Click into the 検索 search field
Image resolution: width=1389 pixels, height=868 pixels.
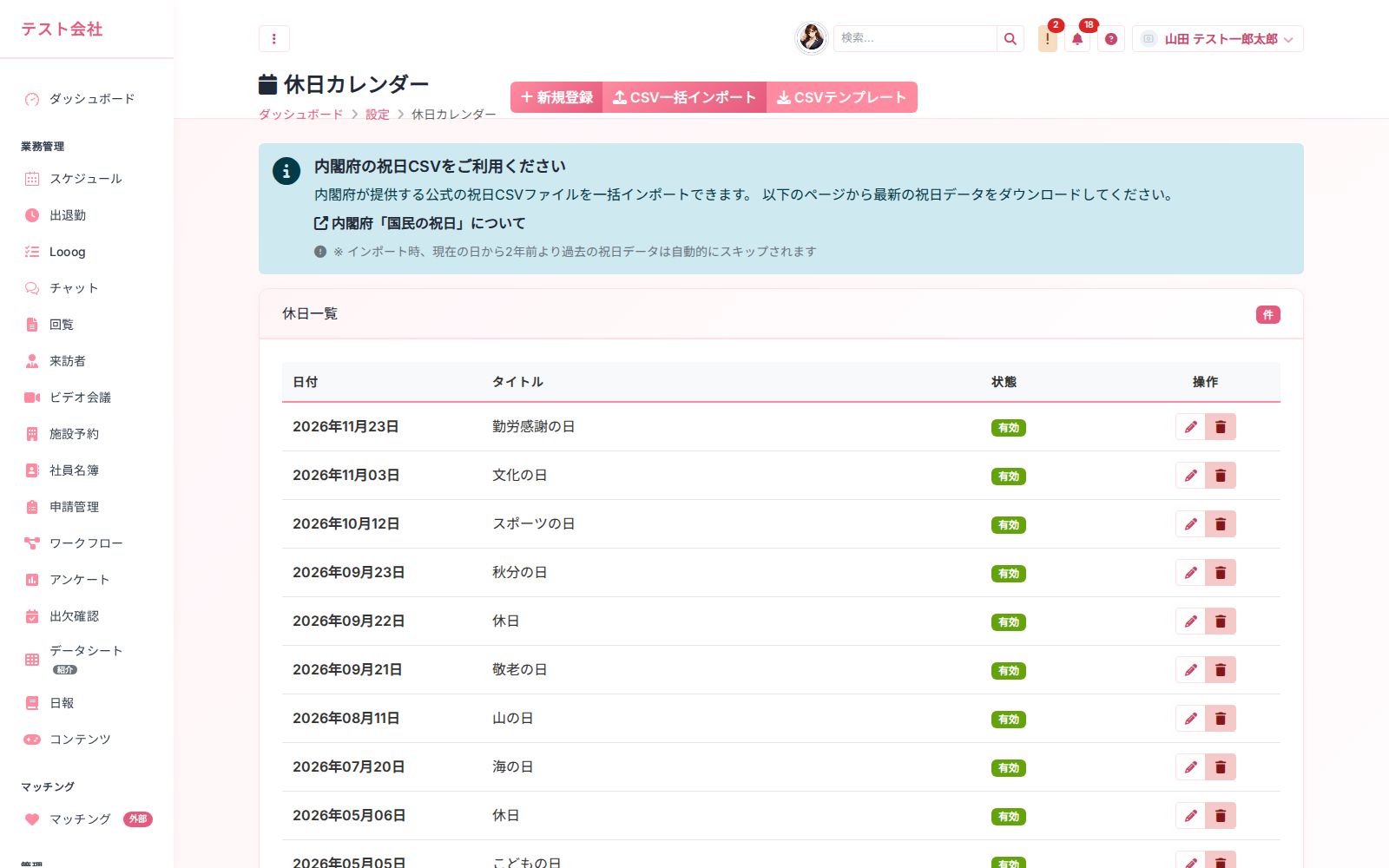coord(915,39)
